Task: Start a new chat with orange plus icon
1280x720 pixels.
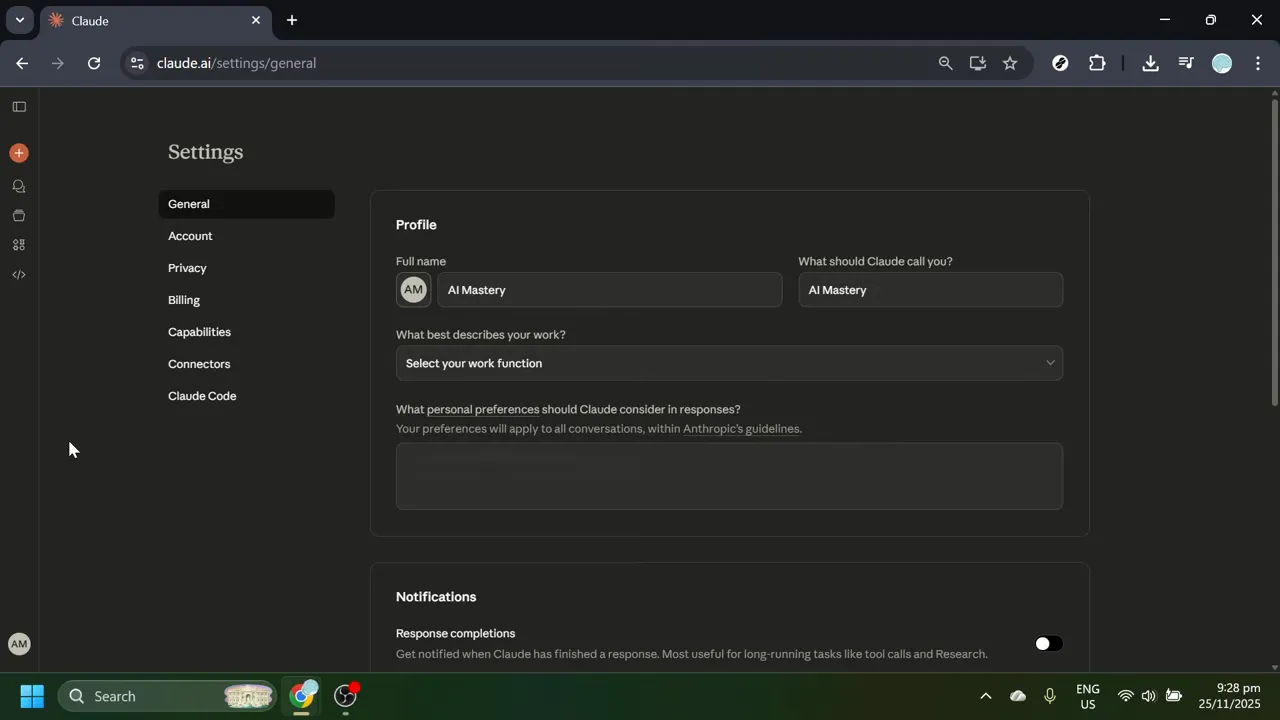Action: click(19, 153)
